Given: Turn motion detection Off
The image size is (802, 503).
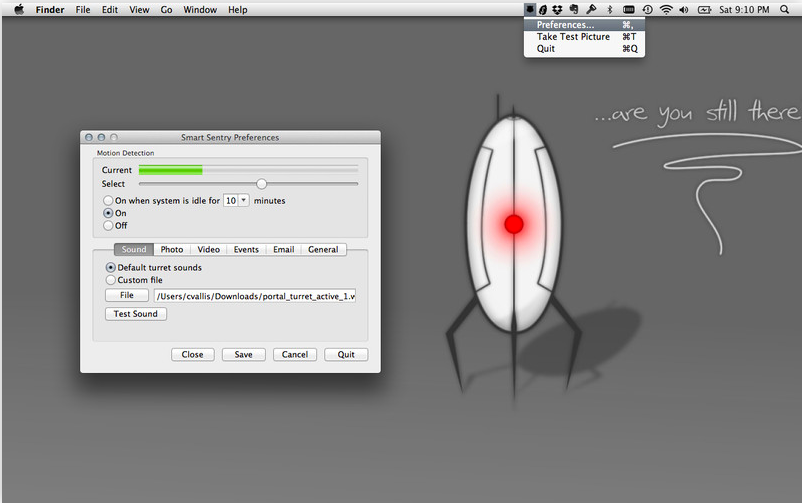Looking at the screenshot, I should coord(108,226).
